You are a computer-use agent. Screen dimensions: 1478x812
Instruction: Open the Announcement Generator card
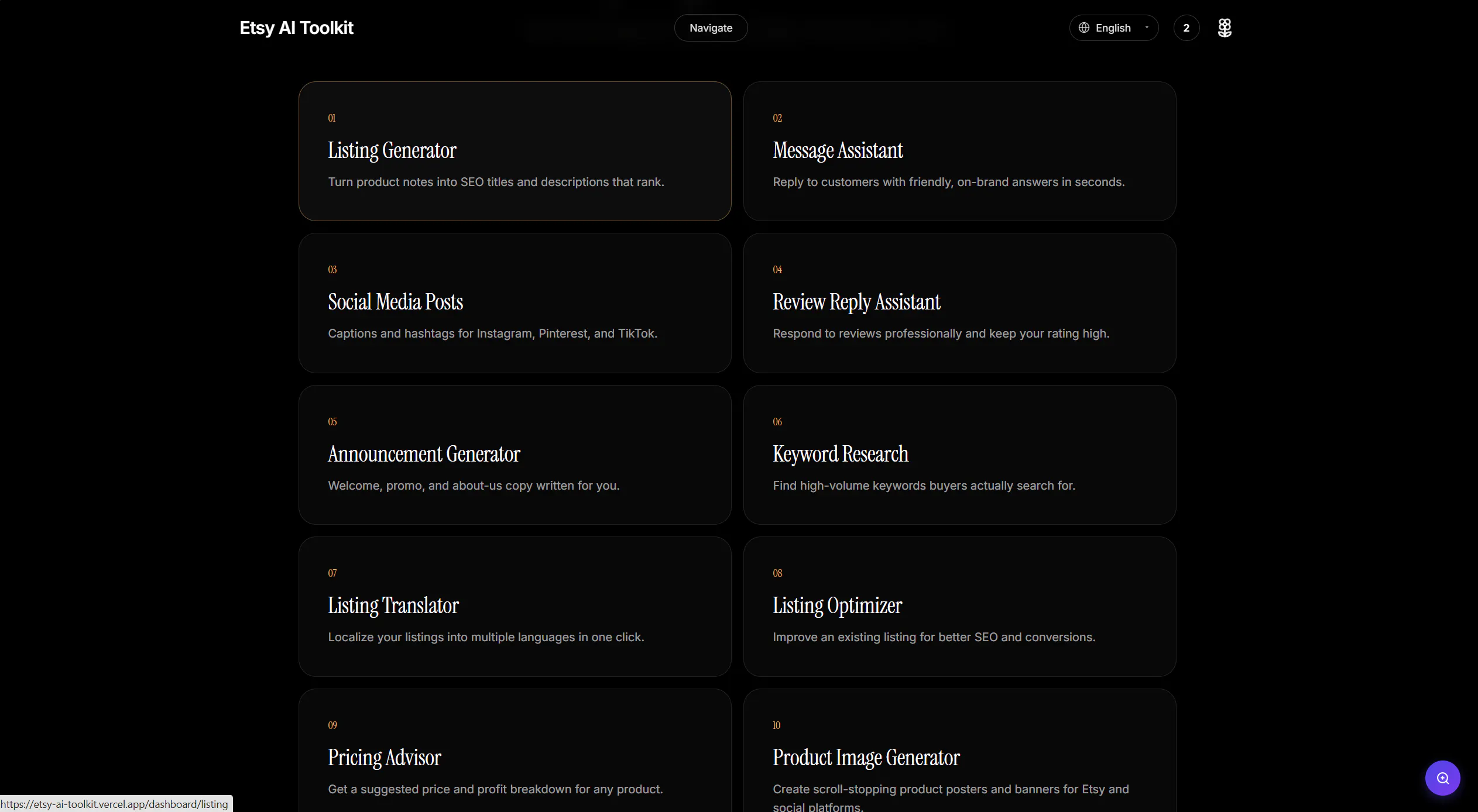[515, 455]
